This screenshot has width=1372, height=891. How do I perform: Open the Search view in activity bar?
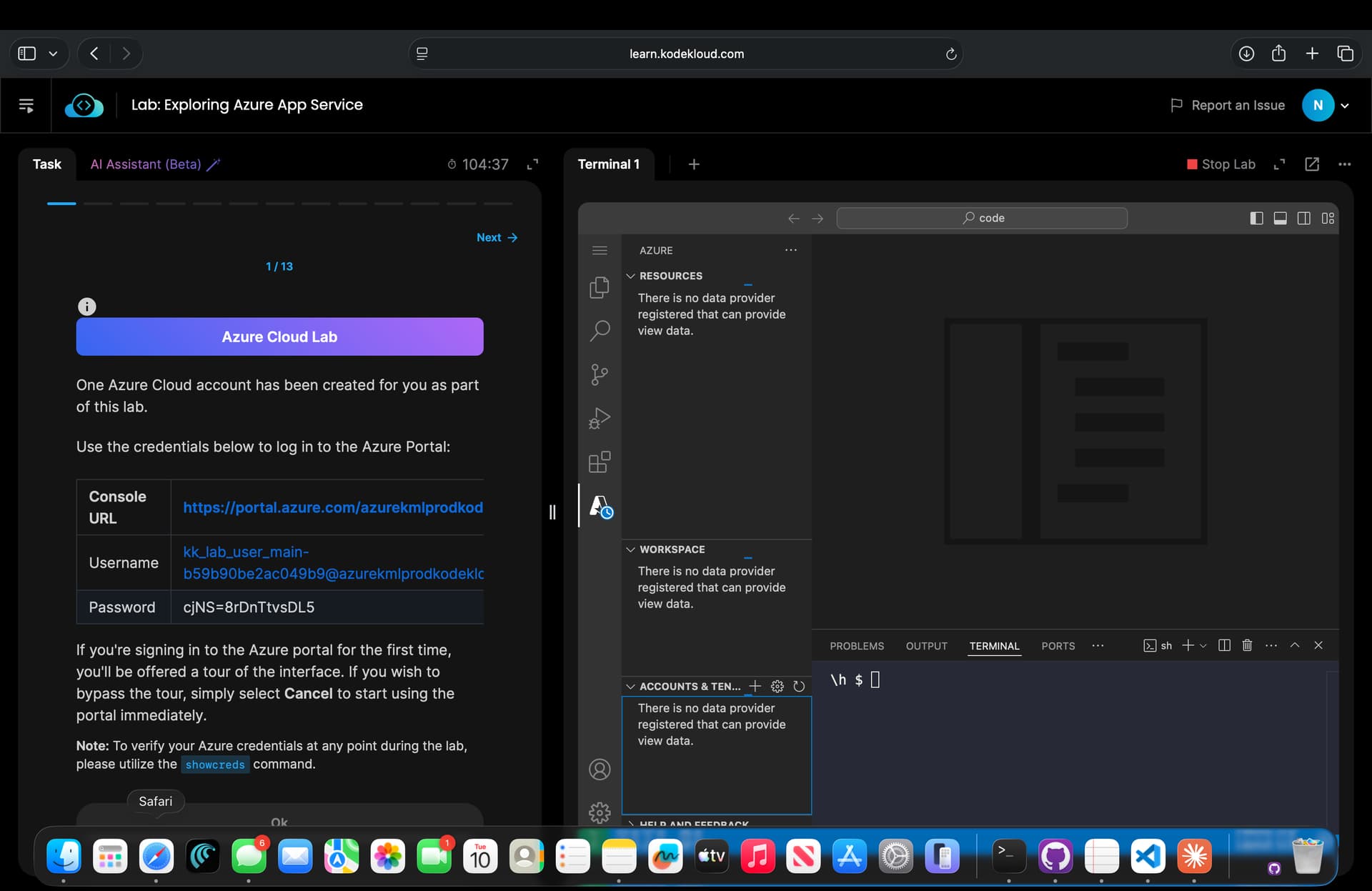pyautogui.click(x=599, y=331)
